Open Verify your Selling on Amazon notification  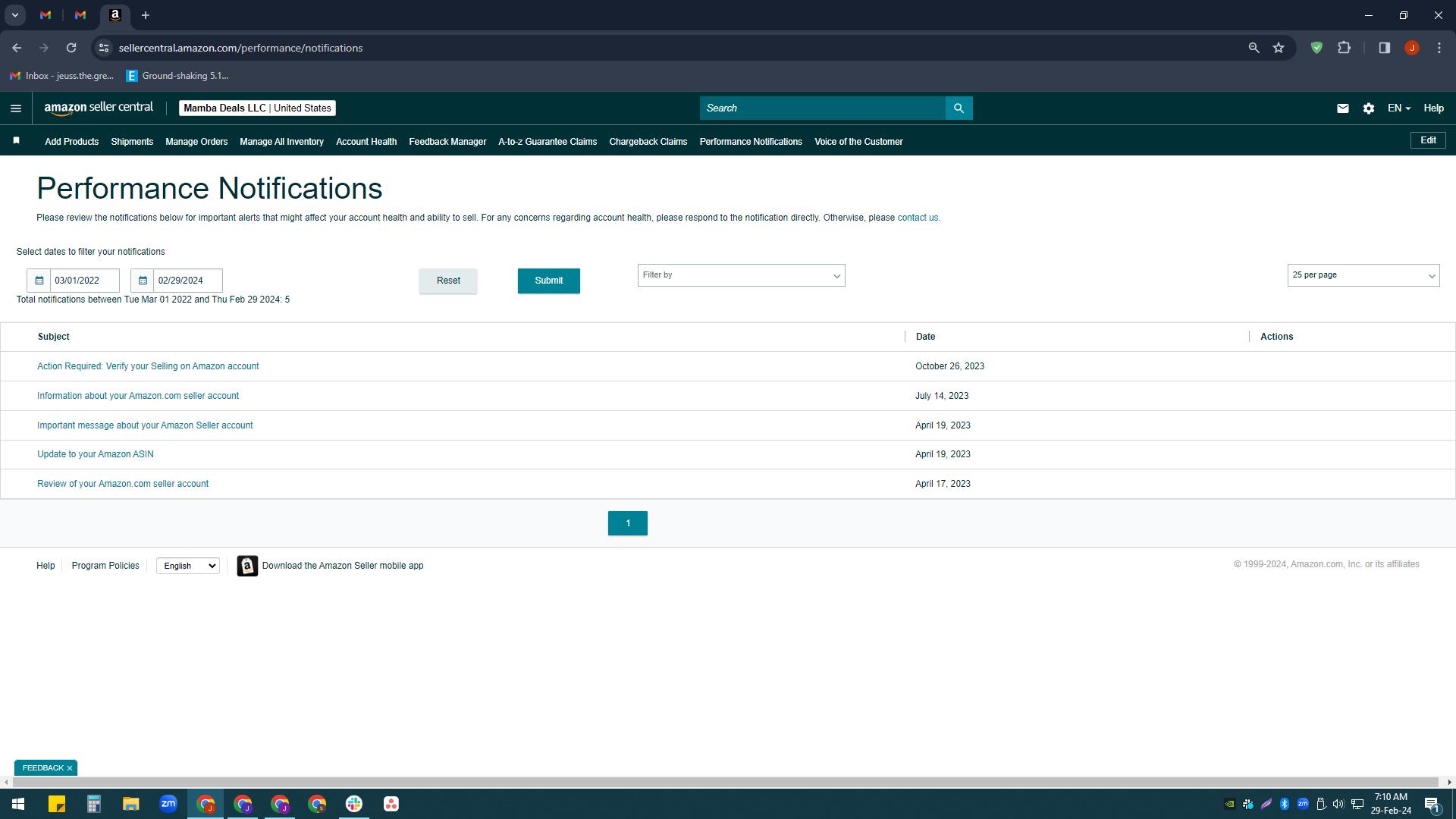point(148,366)
